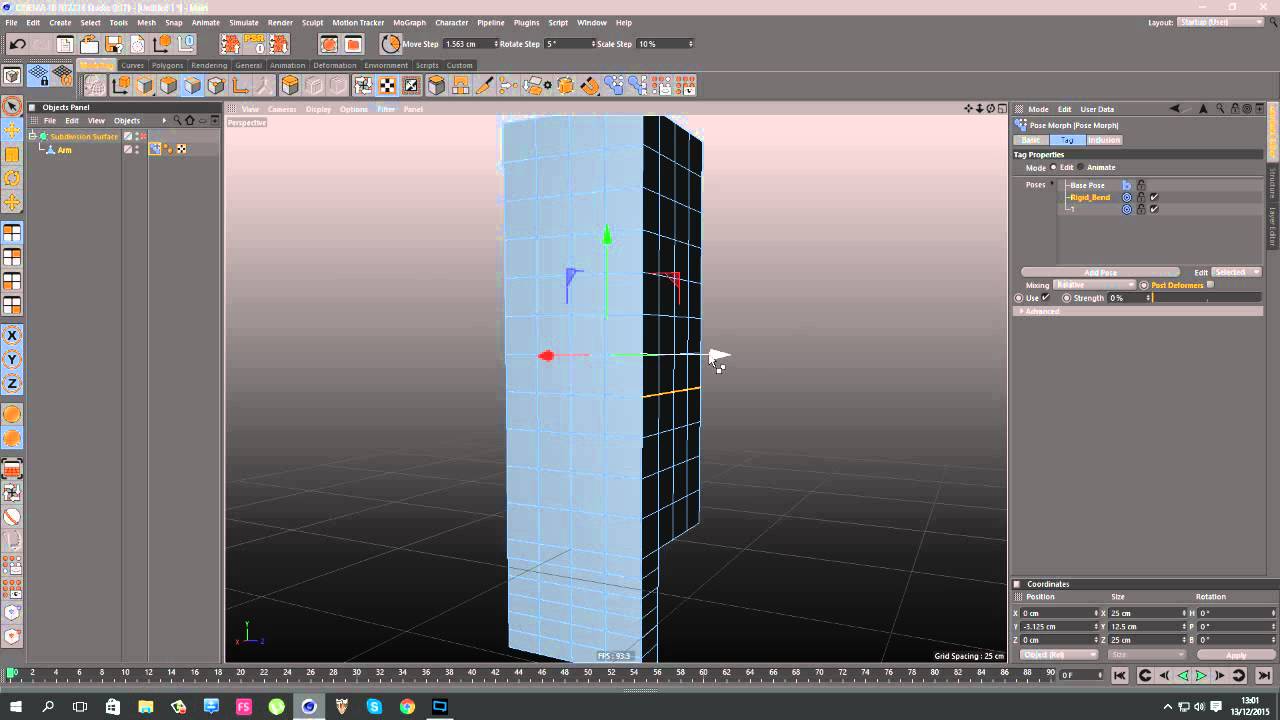The width and height of the screenshot is (1280, 720).
Task: Toggle the X axis lock
Action: (12, 336)
